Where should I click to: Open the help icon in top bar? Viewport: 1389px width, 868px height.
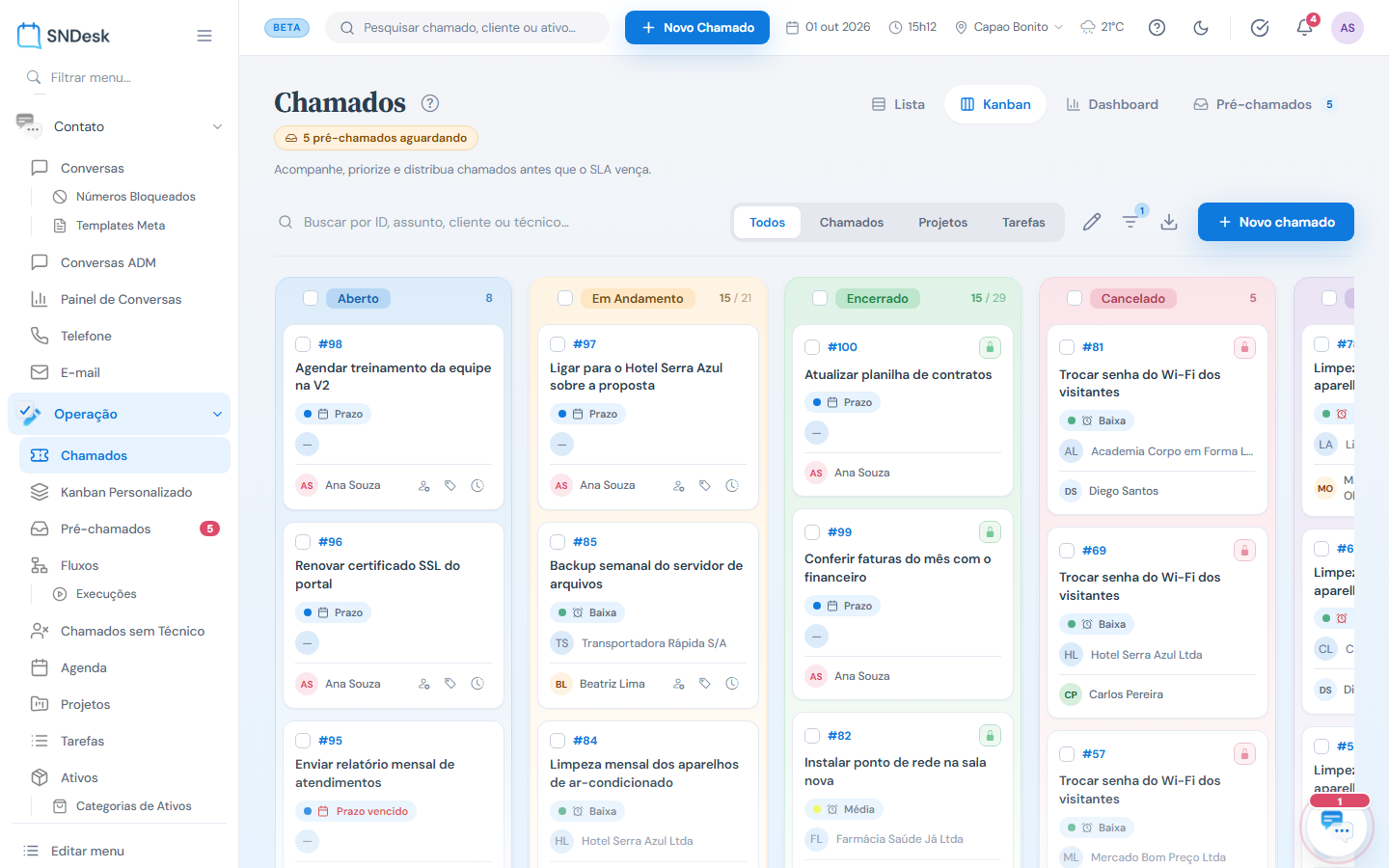1157,28
